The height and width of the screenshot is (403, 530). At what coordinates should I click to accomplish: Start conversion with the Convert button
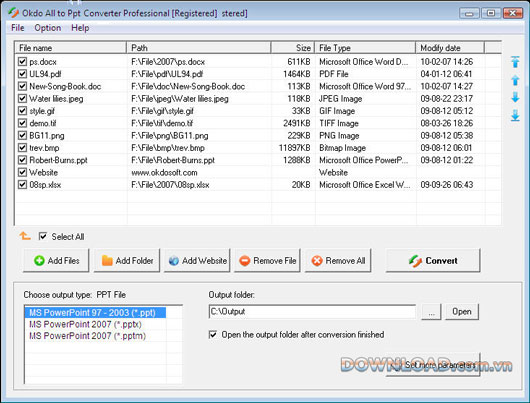[x=433, y=260]
